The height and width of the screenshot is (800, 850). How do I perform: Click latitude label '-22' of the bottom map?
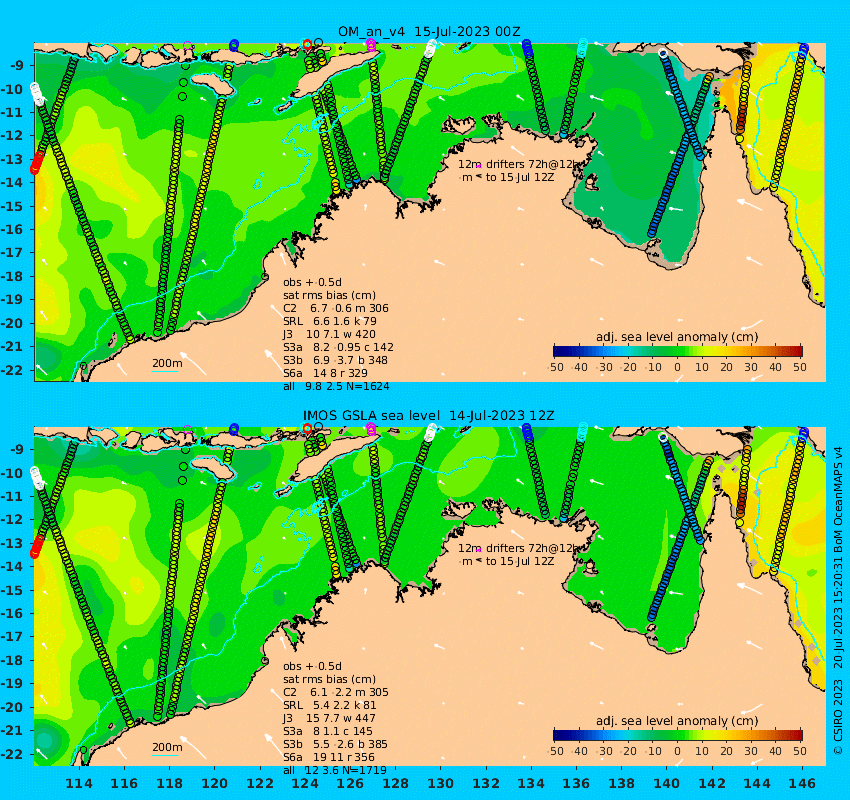12,754
